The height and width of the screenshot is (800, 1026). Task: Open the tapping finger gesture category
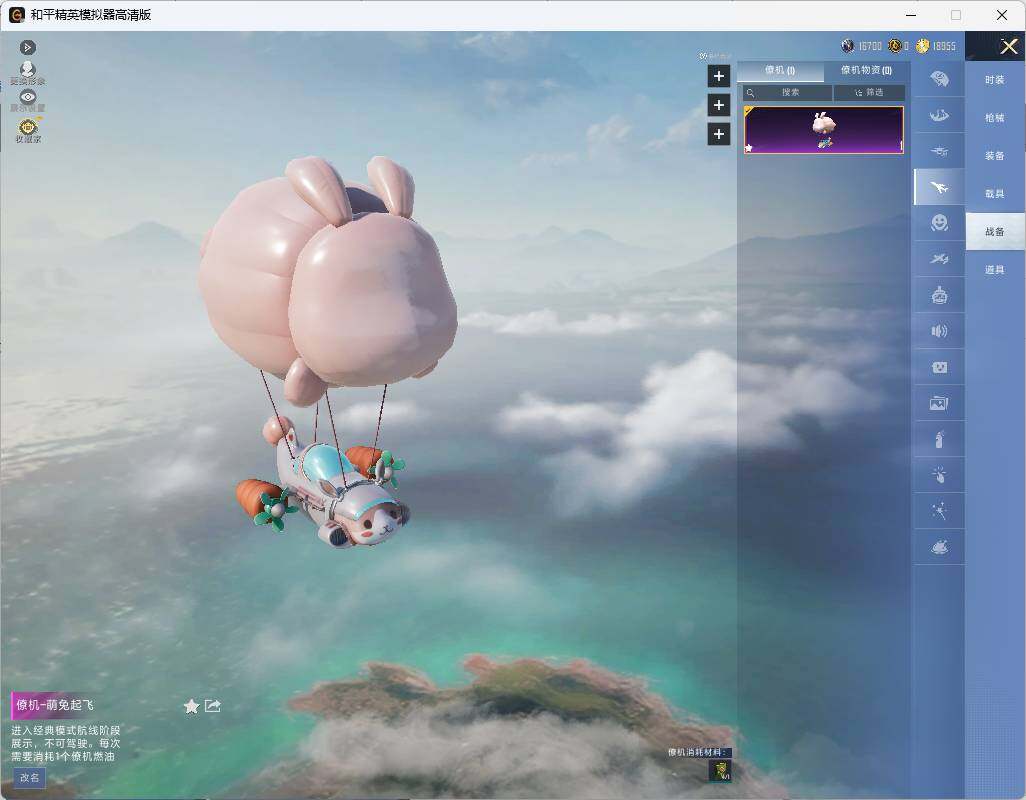(939, 475)
